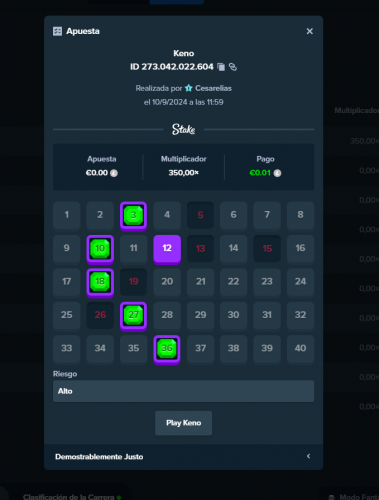Select the green gem tile 18
The width and height of the screenshot is (379, 500).
click(100, 282)
